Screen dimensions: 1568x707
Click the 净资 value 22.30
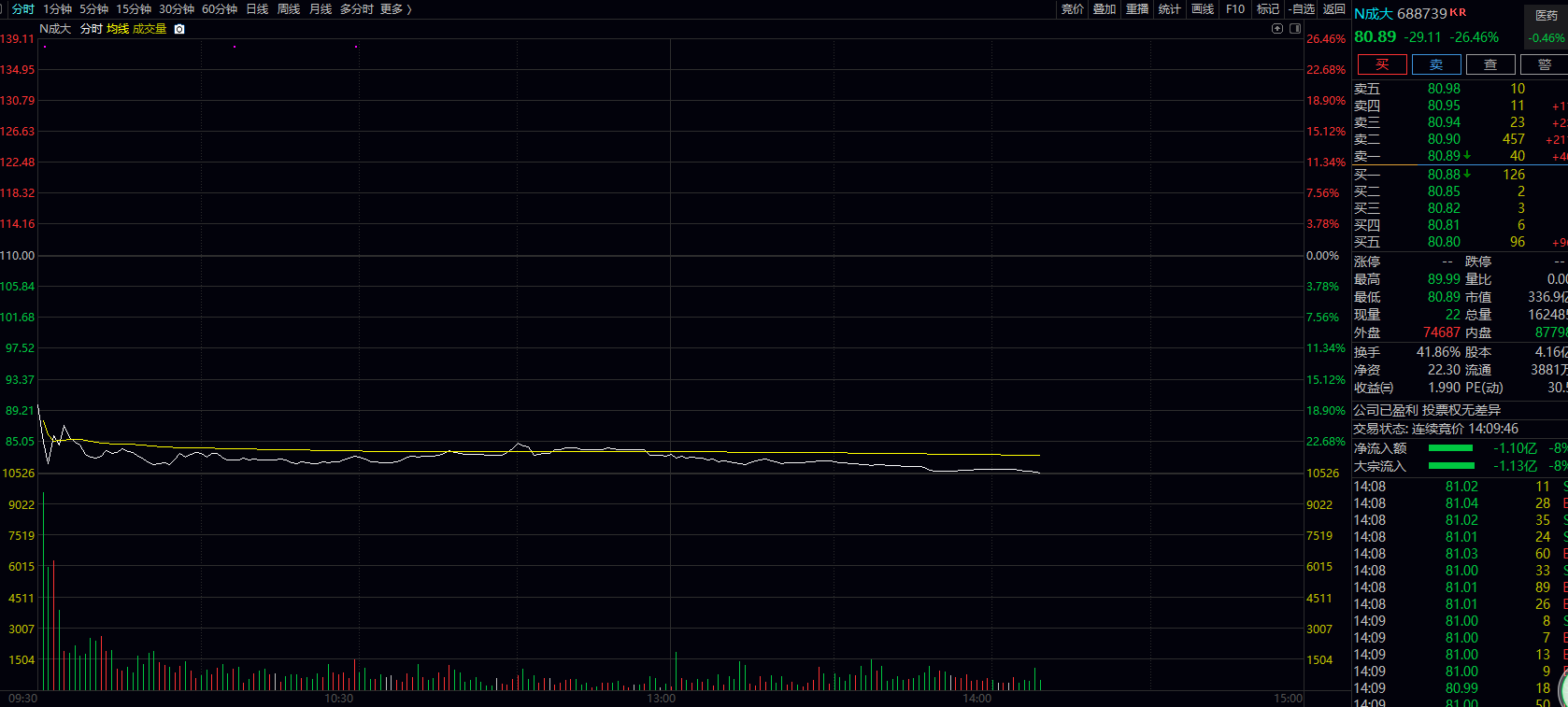tap(1444, 370)
